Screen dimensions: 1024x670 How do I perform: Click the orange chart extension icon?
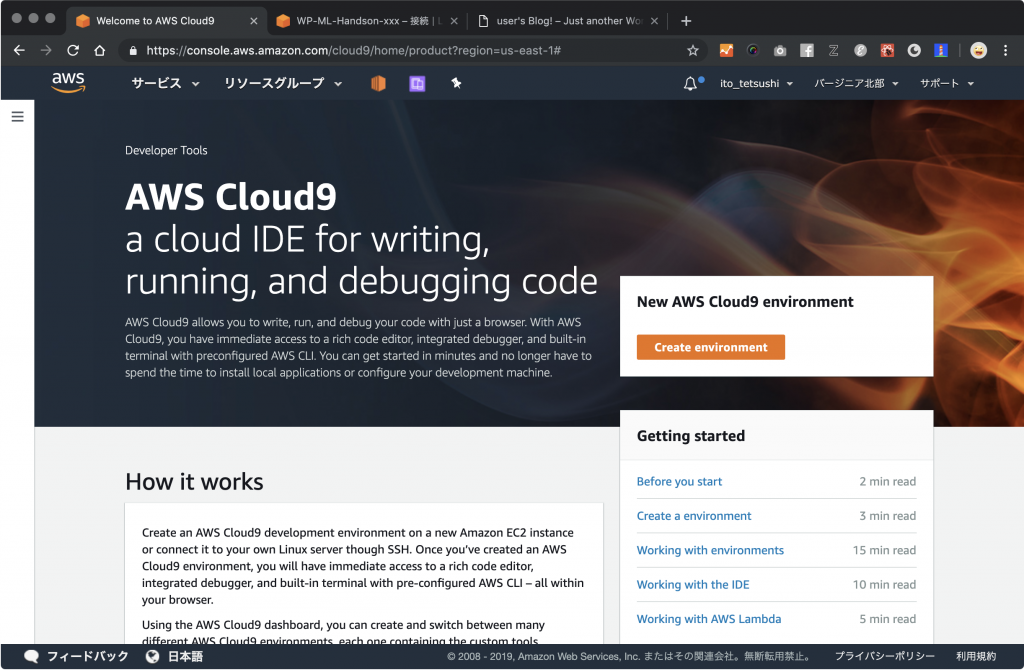(726, 50)
